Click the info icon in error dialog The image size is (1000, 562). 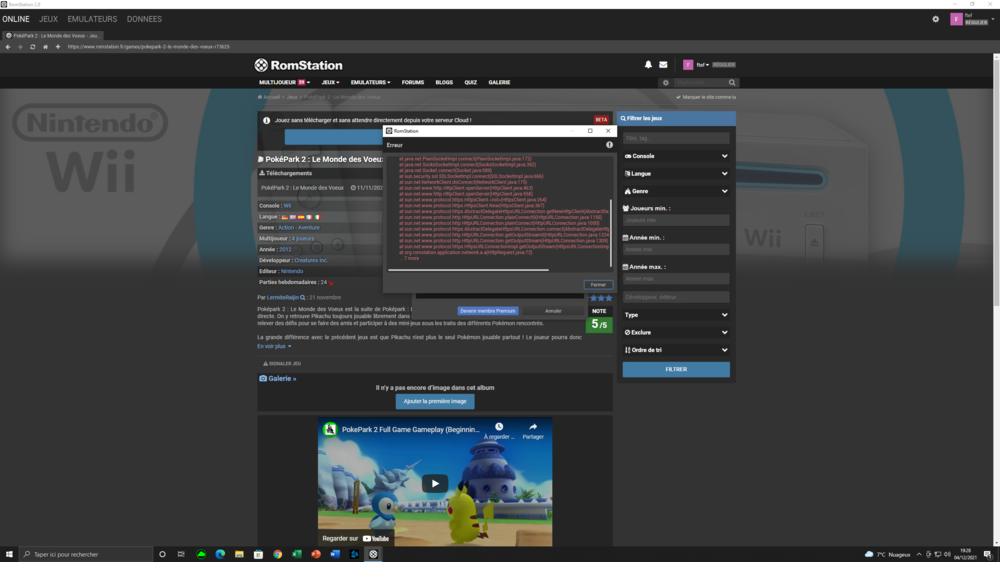click(609, 145)
